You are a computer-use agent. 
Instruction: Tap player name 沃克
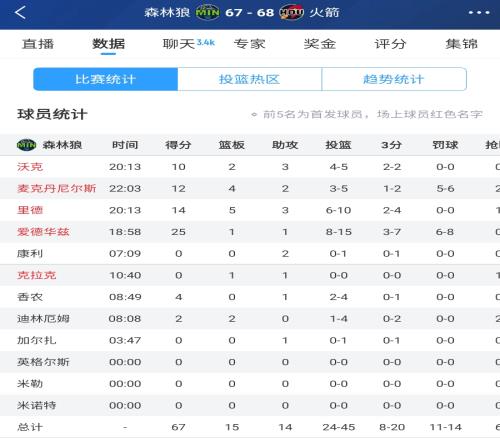[x=30, y=167]
